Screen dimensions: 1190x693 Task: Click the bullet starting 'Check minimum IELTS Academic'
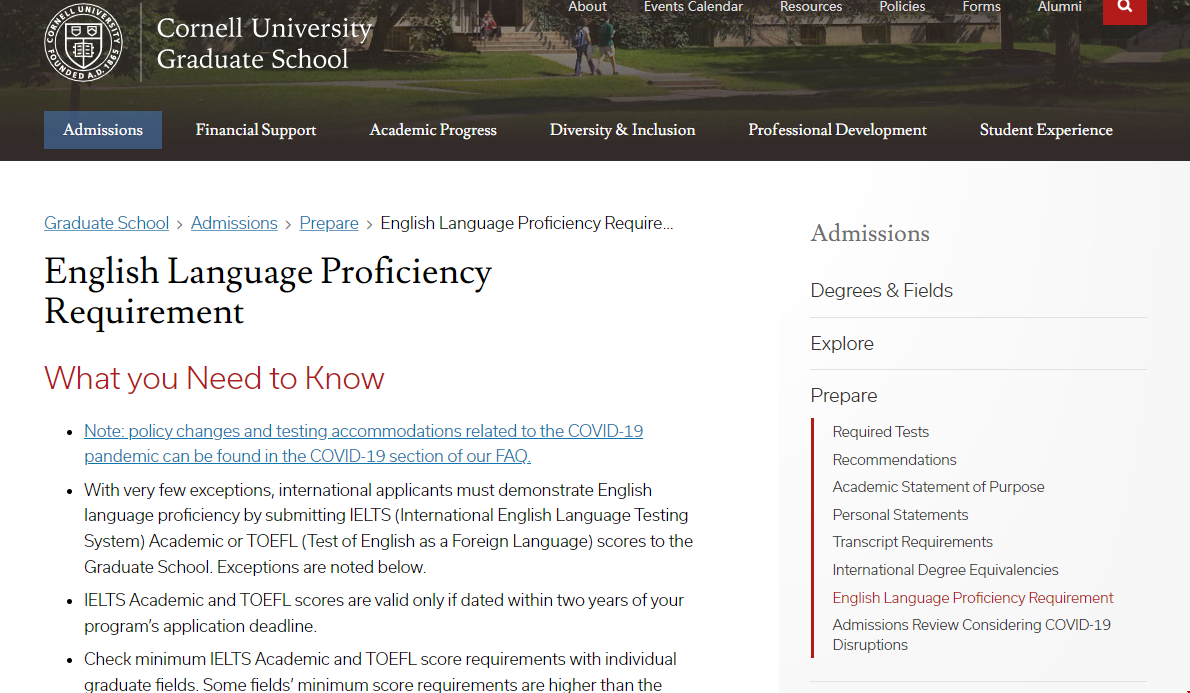click(x=380, y=671)
